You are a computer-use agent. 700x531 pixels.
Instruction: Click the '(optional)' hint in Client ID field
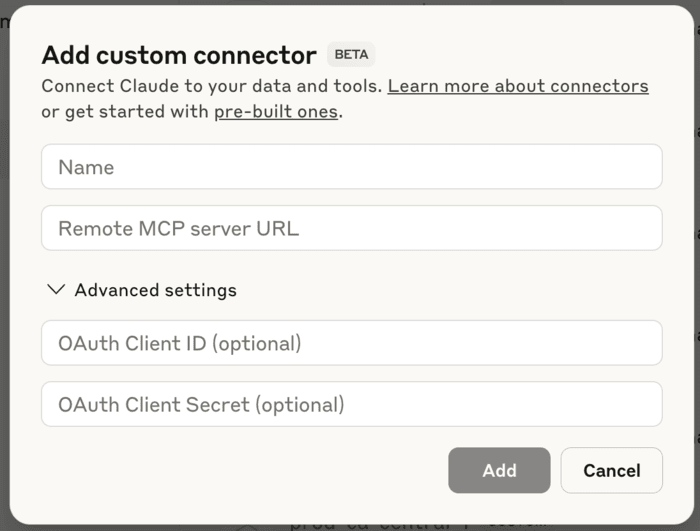(x=257, y=343)
